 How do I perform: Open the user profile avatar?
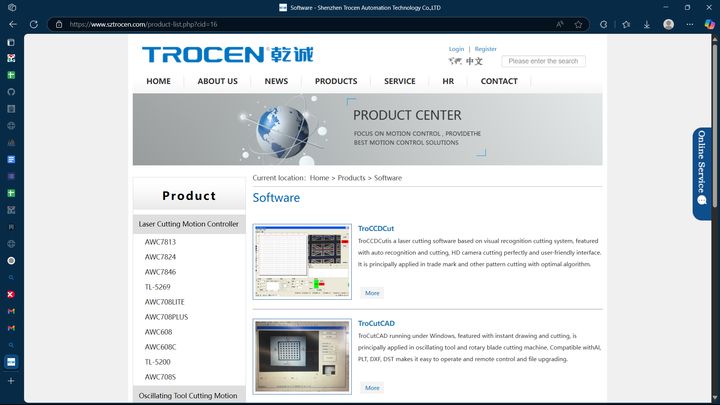[669, 24]
